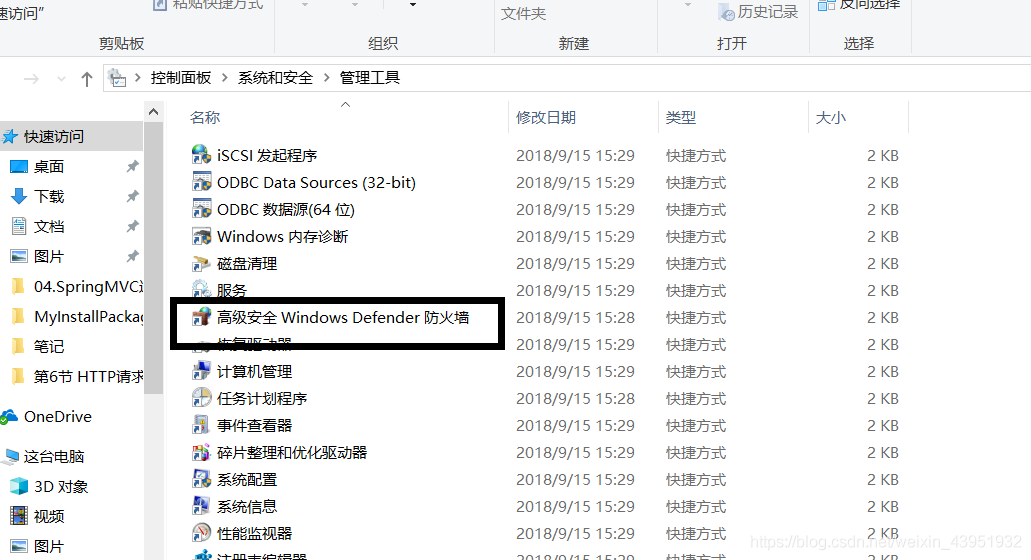The image size is (1031, 560).
Task: Click the 服务 gear icon
Action: [x=201, y=289]
